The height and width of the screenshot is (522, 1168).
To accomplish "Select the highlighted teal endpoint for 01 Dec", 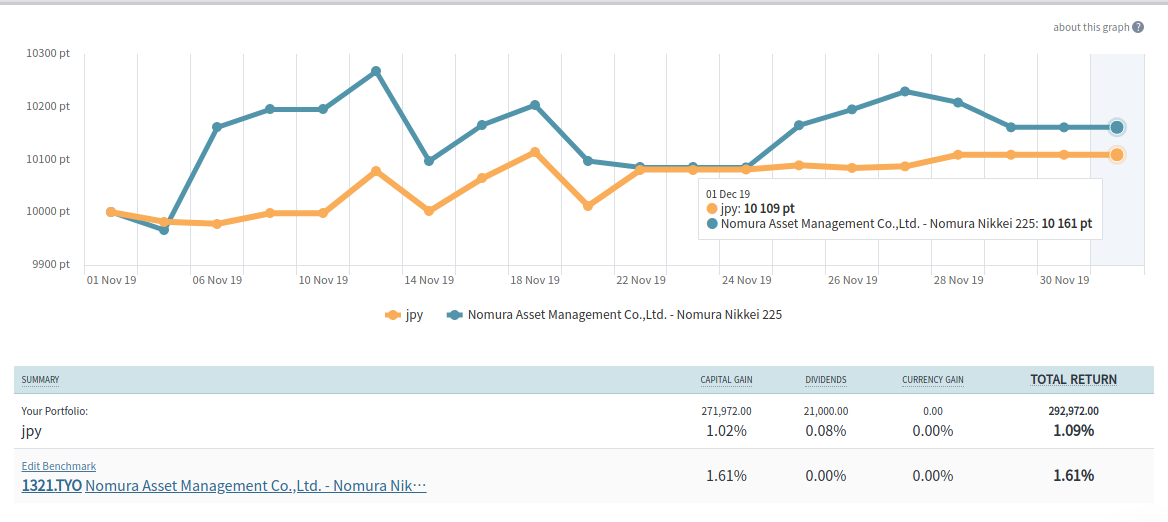I will pyautogui.click(x=1117, y=127).
